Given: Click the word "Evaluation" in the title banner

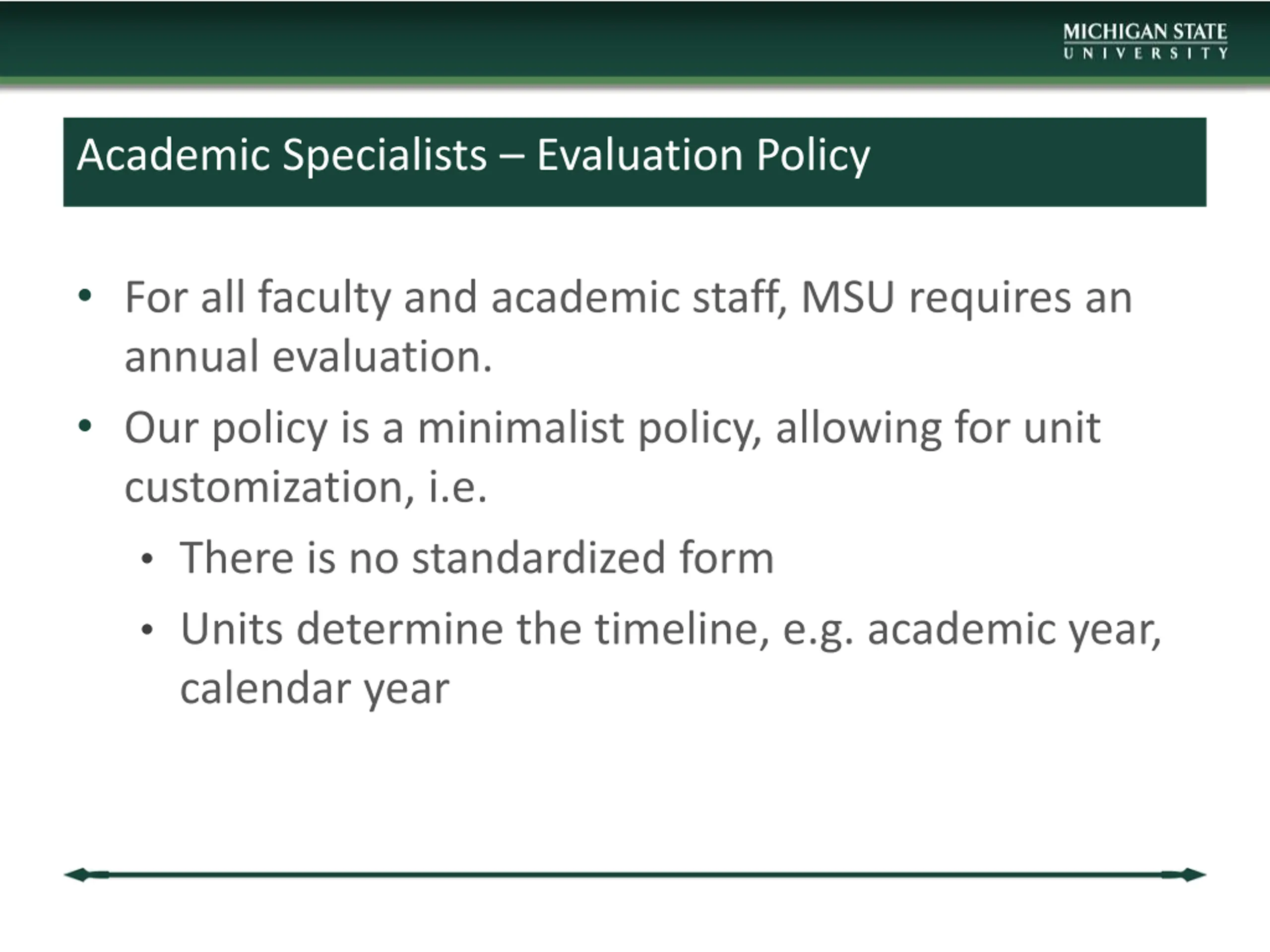Looking at the screenshot, I should click(640, 155).
